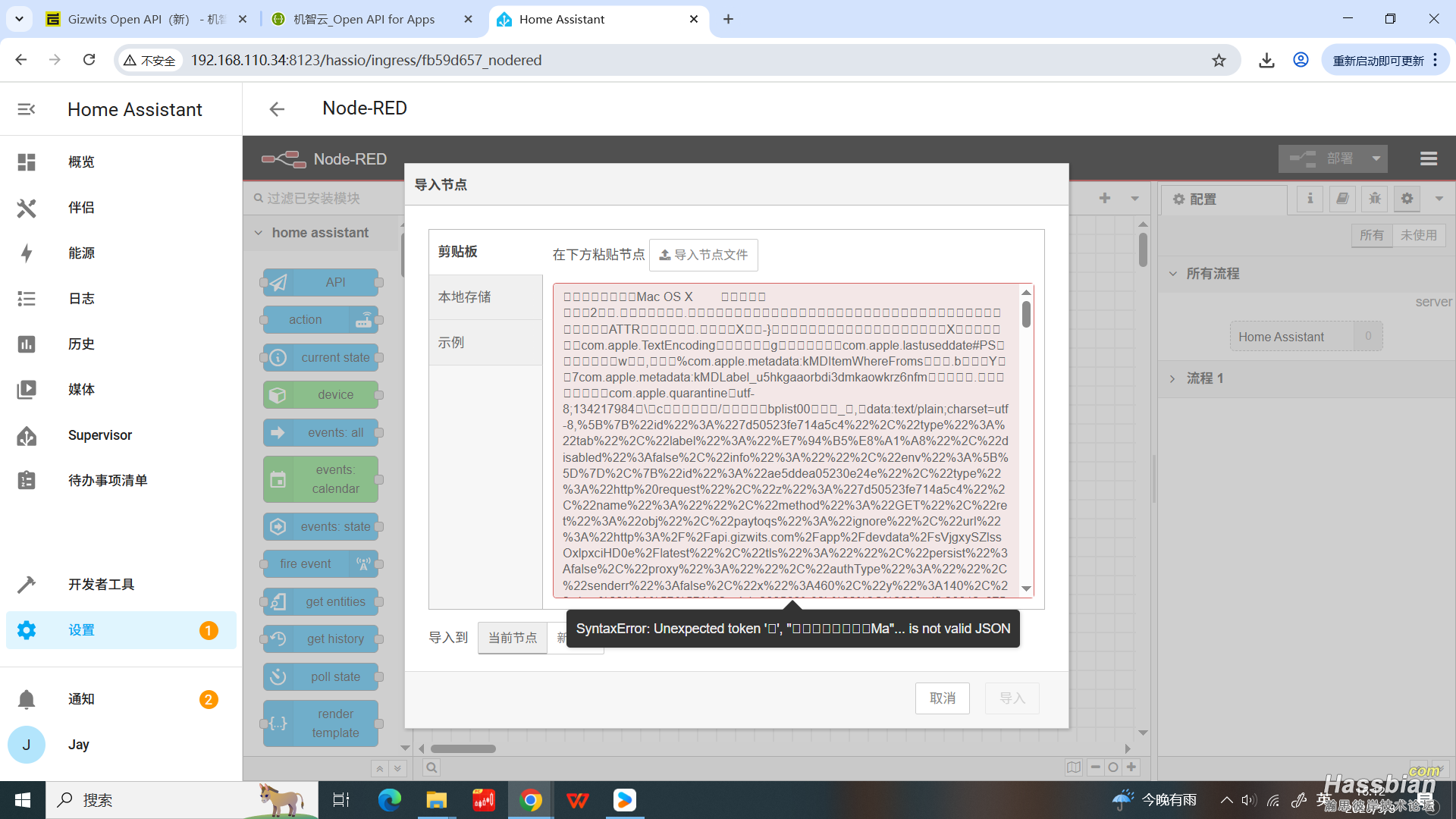The image size is (1456, 819).
Task: Select the API palette node
Action: [321, 283]
